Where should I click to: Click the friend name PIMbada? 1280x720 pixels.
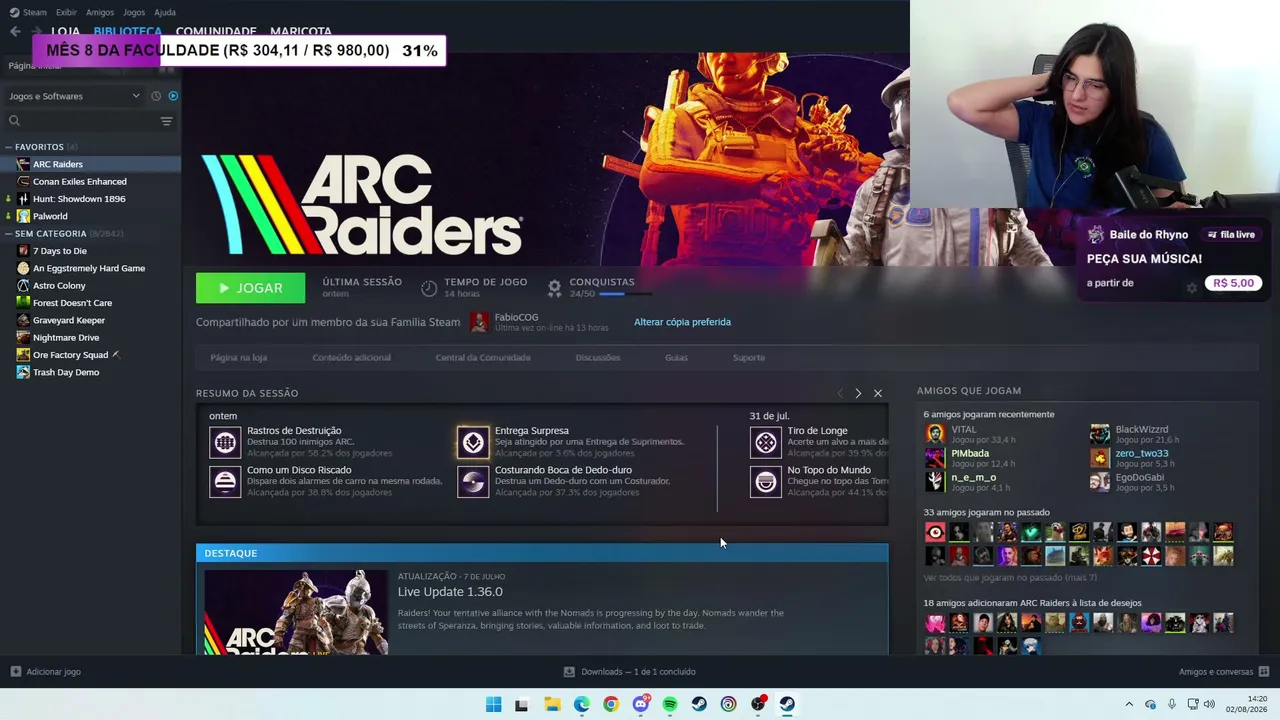click(970, 454)
